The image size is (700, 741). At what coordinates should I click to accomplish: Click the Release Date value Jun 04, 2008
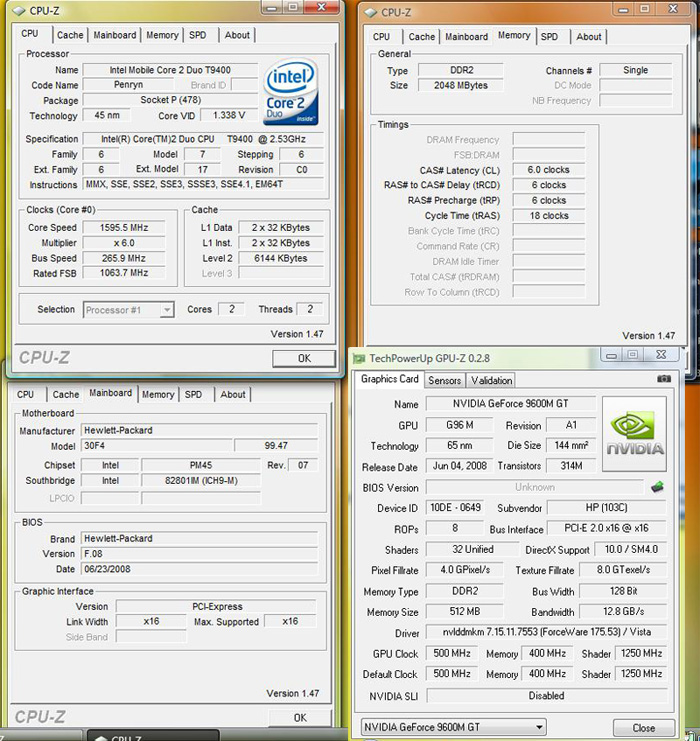click(x=459, y=466)
